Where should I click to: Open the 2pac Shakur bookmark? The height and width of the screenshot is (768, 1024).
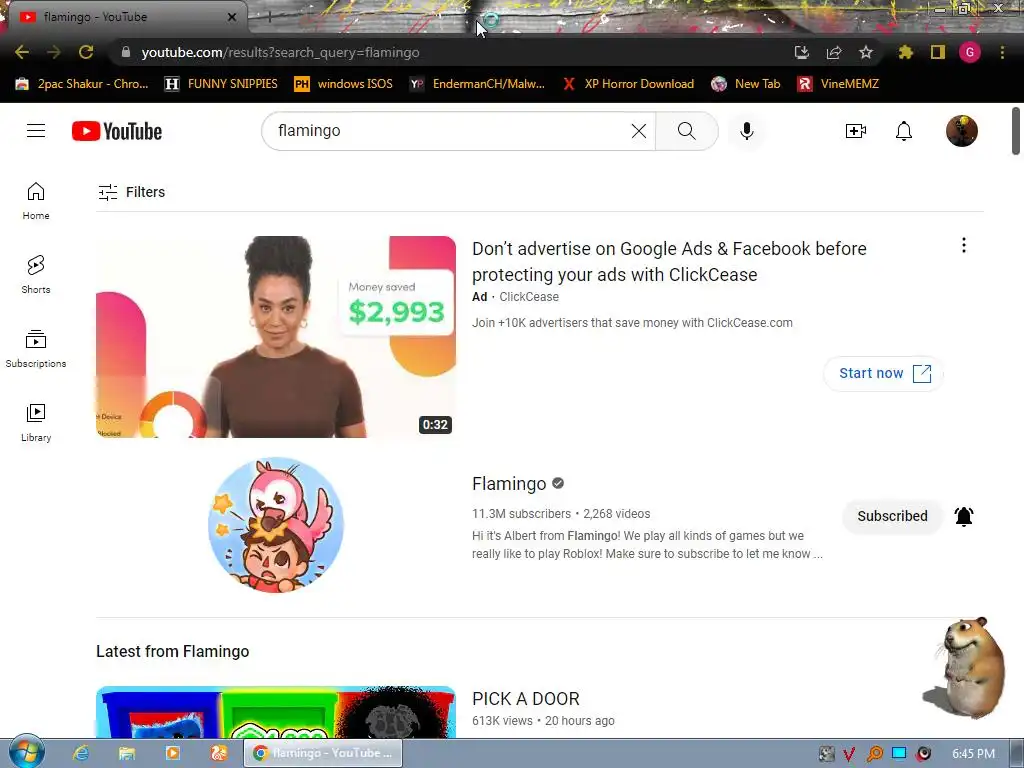(82, 84)
